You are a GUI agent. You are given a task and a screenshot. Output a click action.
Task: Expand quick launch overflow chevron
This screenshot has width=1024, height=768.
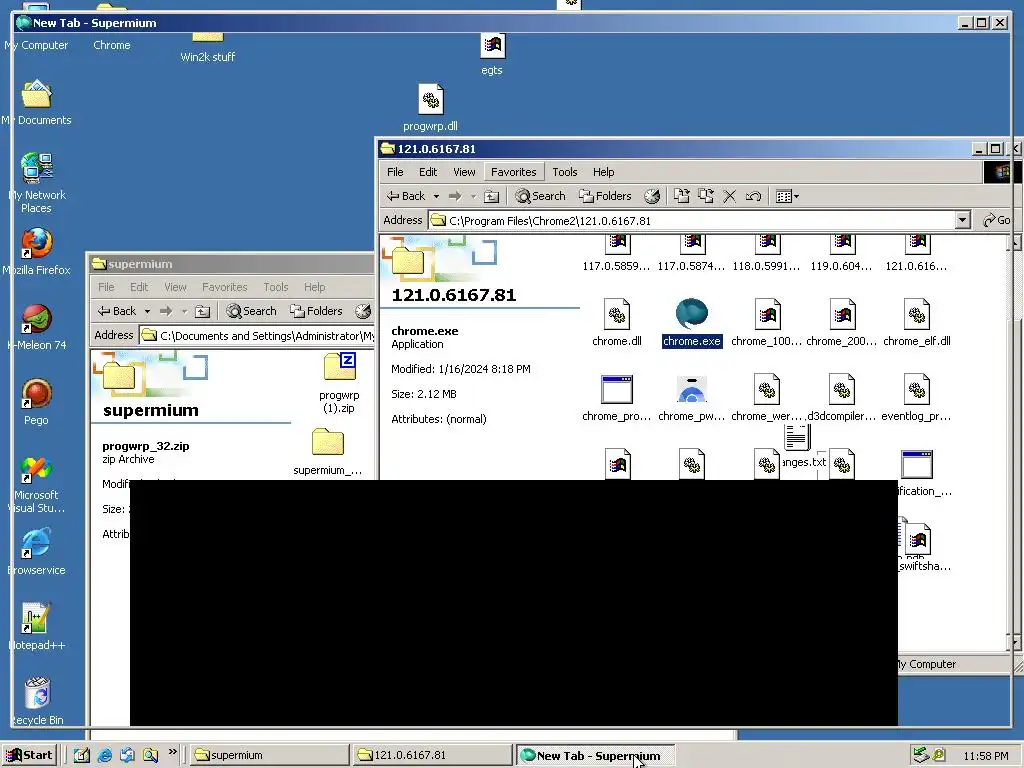tap(172, 752)
